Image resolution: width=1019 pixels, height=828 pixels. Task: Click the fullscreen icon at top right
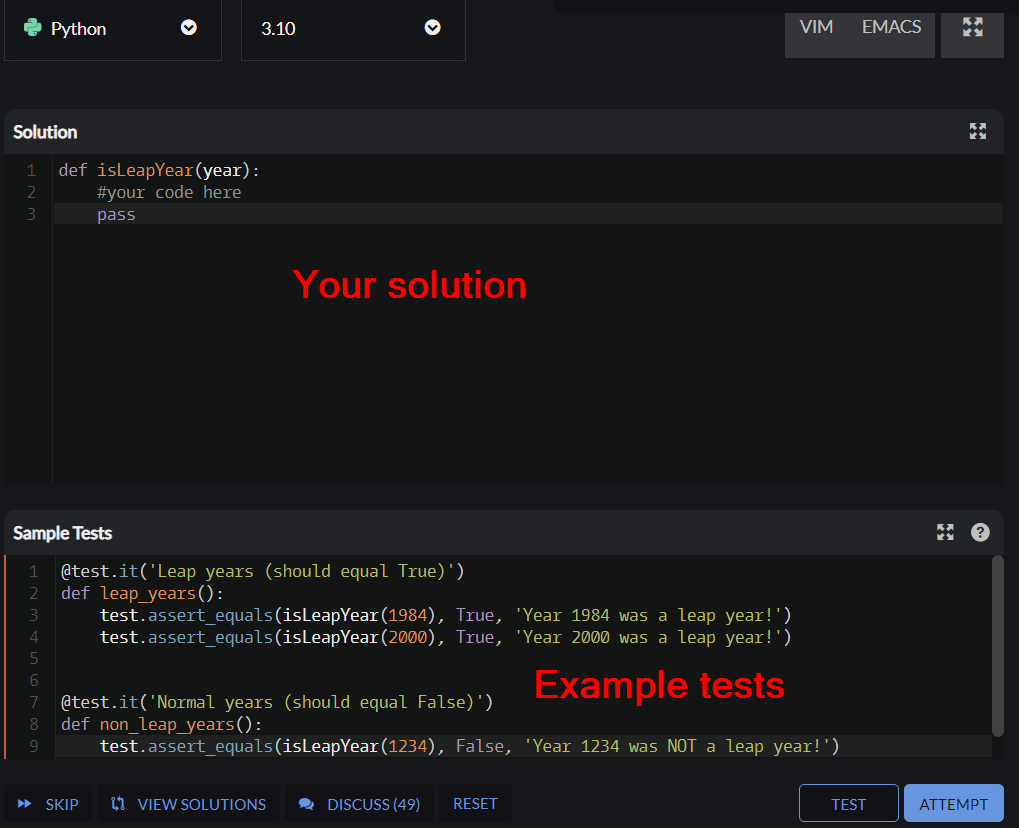pos(971,27)
